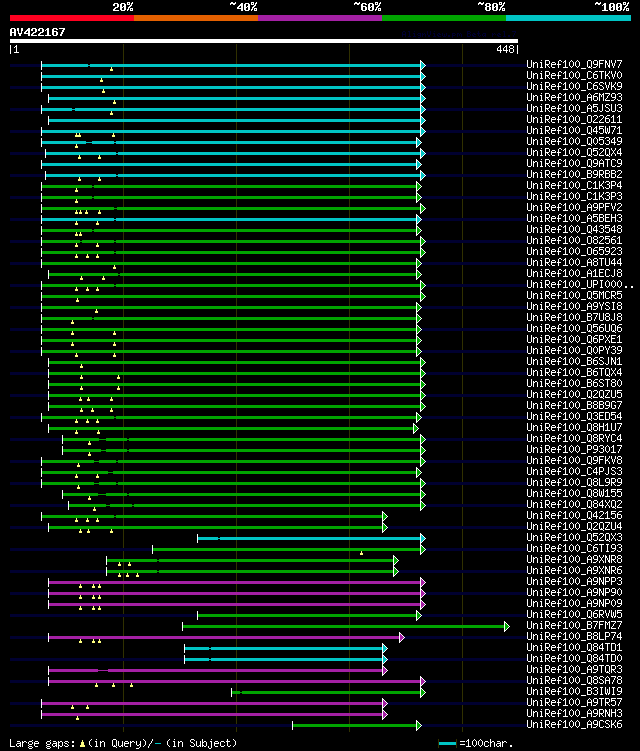The image size is (640, 751).
Task: Click the cyan =100char. scale bar legend
Action: coord(447,743)
